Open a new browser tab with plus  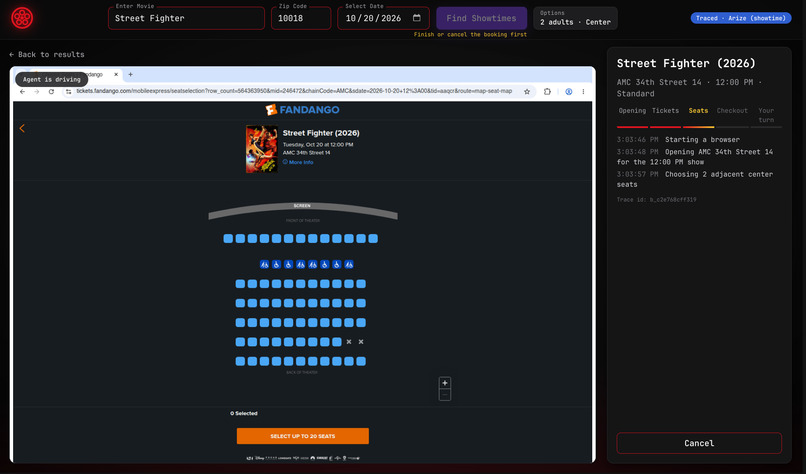coord(131,75)
